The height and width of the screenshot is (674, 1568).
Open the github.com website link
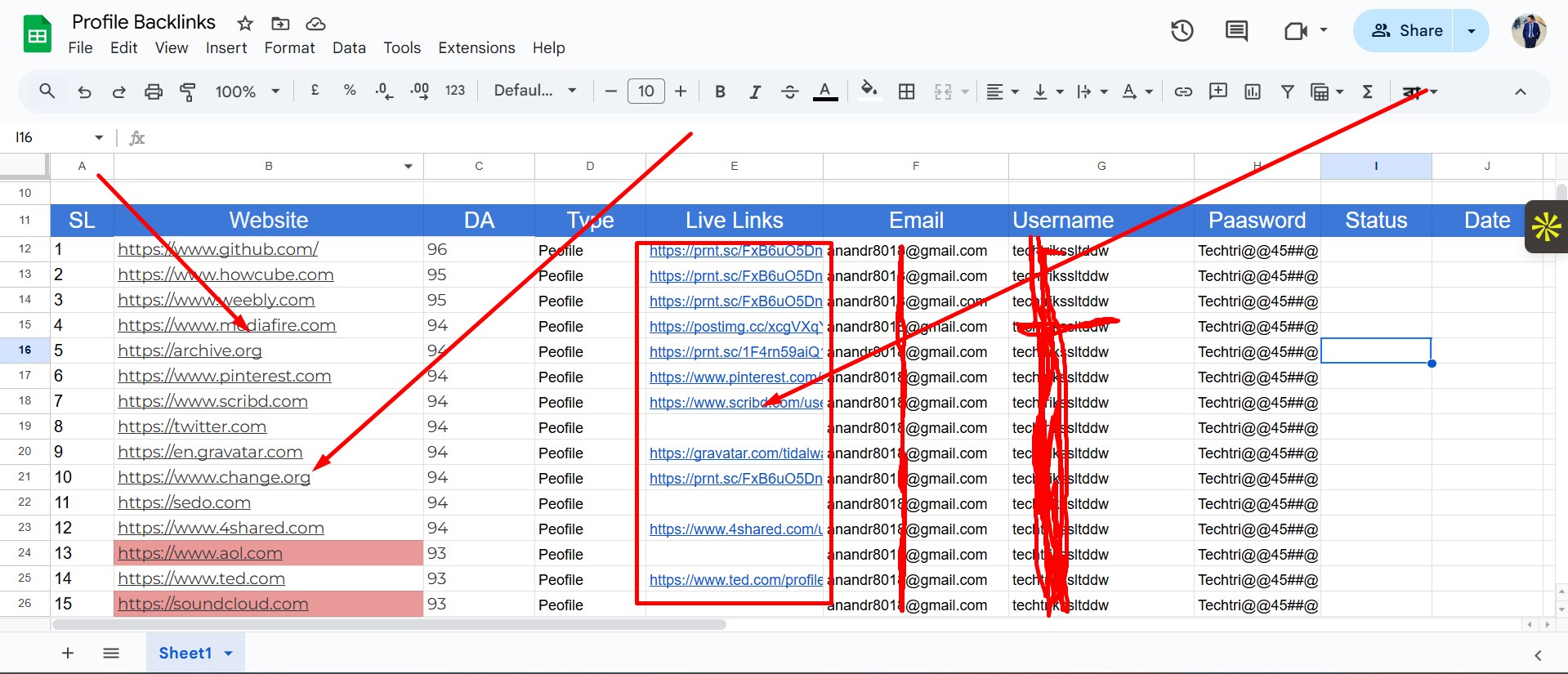point(217,249)
